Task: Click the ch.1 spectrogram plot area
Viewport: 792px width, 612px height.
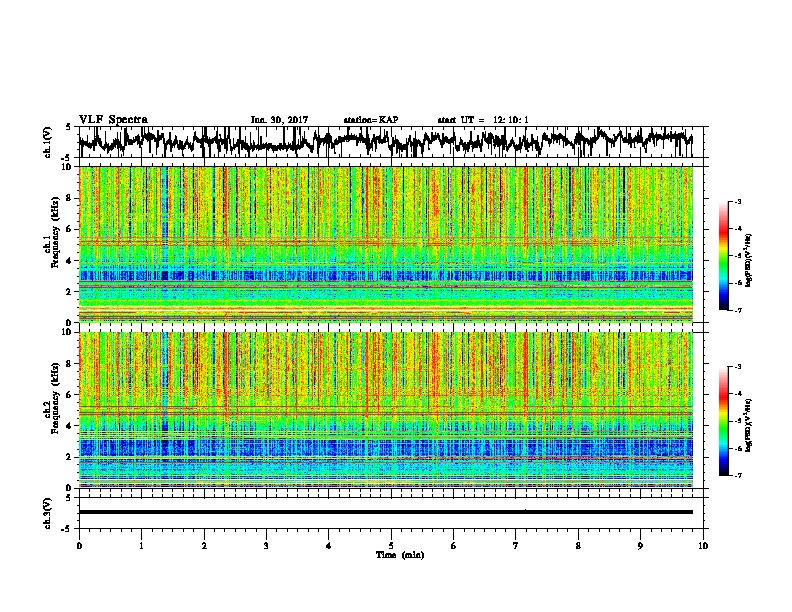Action: (386, 244)
